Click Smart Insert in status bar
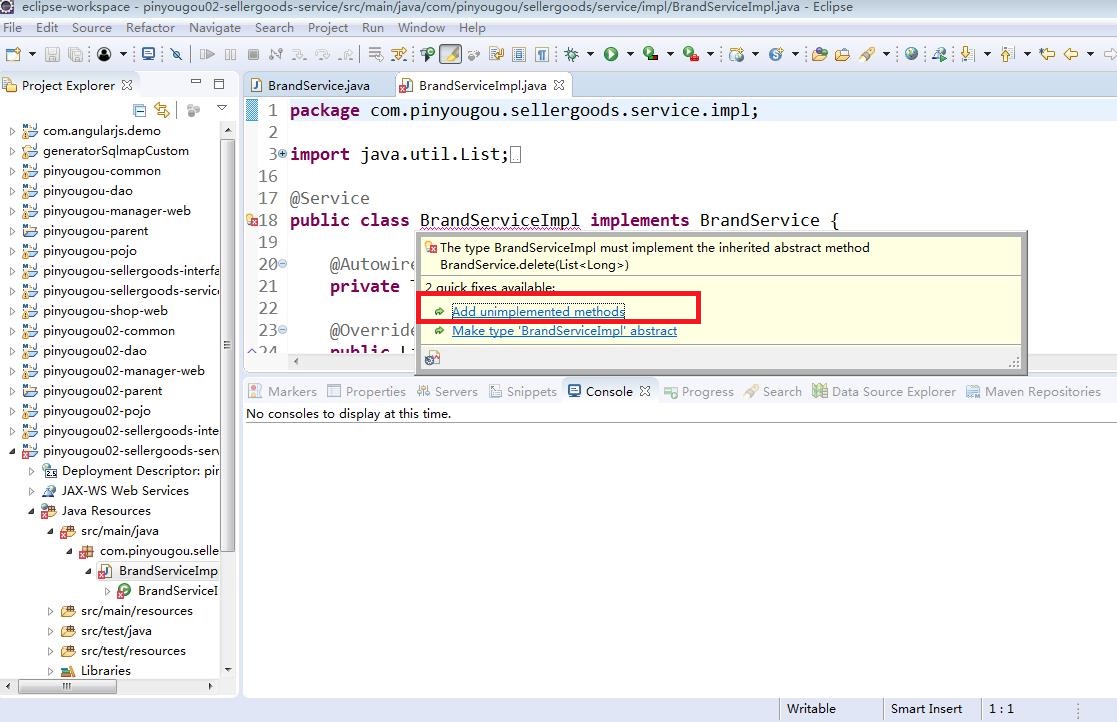Viewport: 1117px width, 722px height. tap(926, 708)
